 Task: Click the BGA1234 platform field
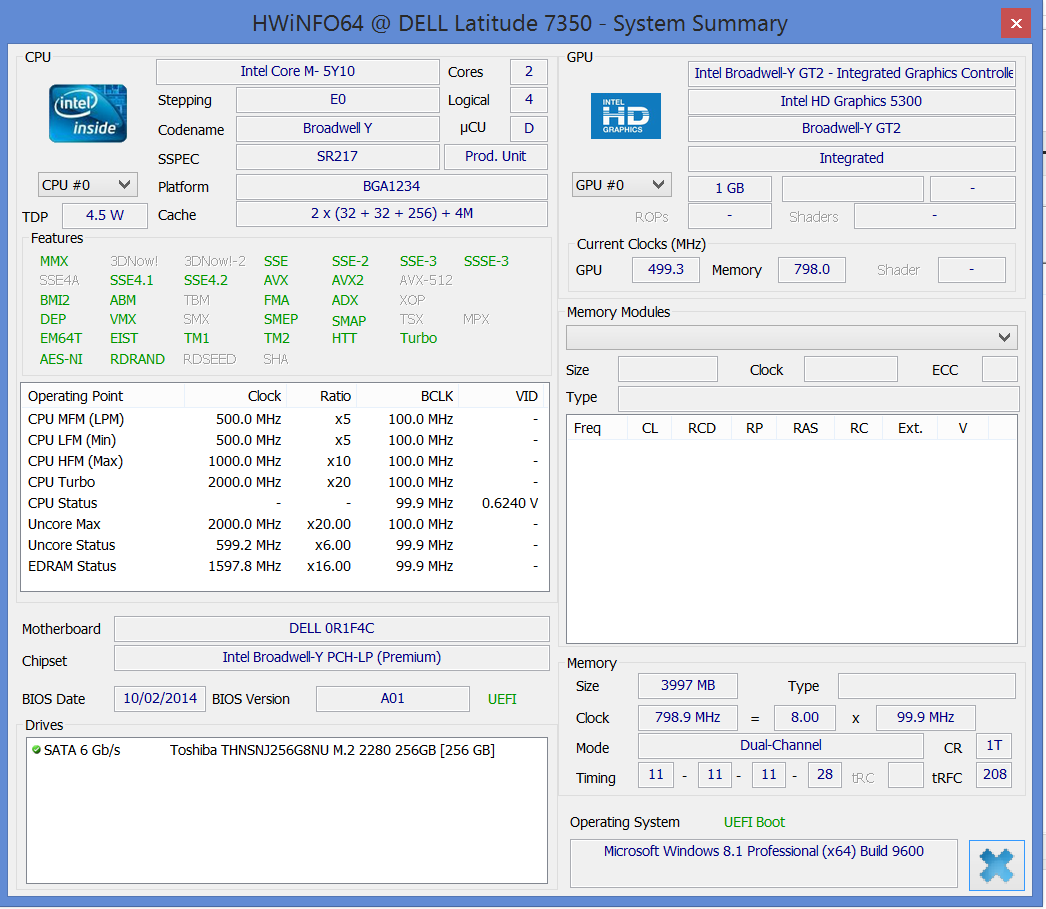392,186
